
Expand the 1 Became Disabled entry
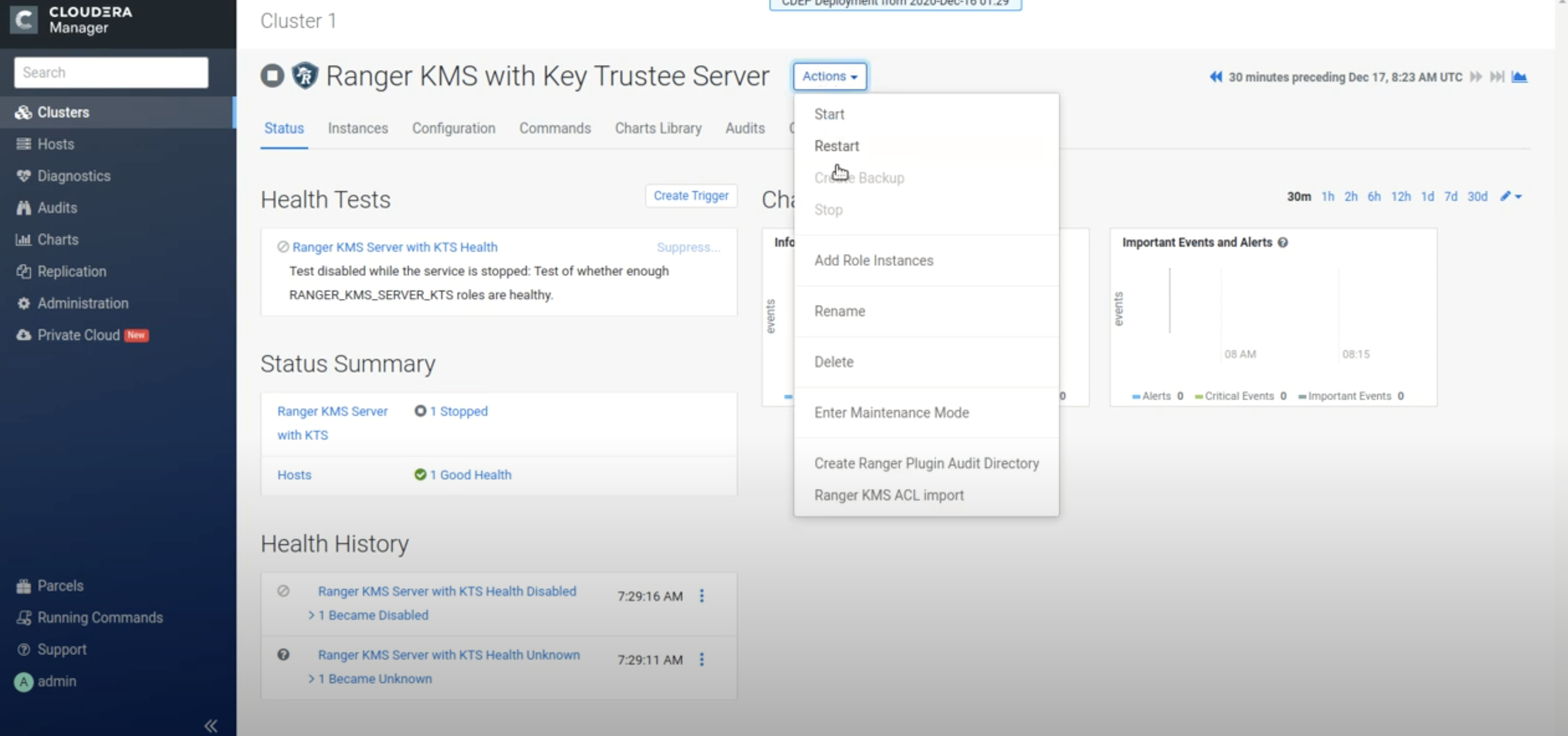(368, 615)
